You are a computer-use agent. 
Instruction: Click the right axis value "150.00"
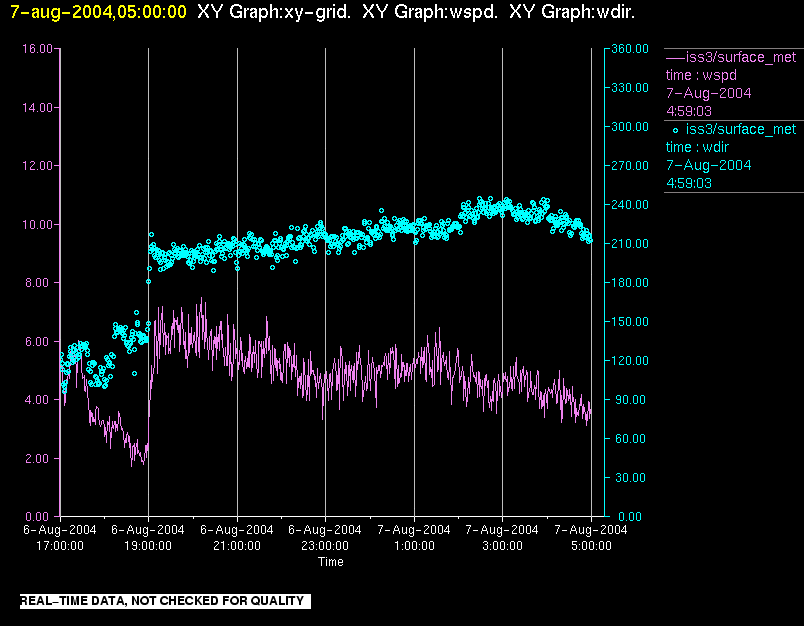tap(630, 321)
